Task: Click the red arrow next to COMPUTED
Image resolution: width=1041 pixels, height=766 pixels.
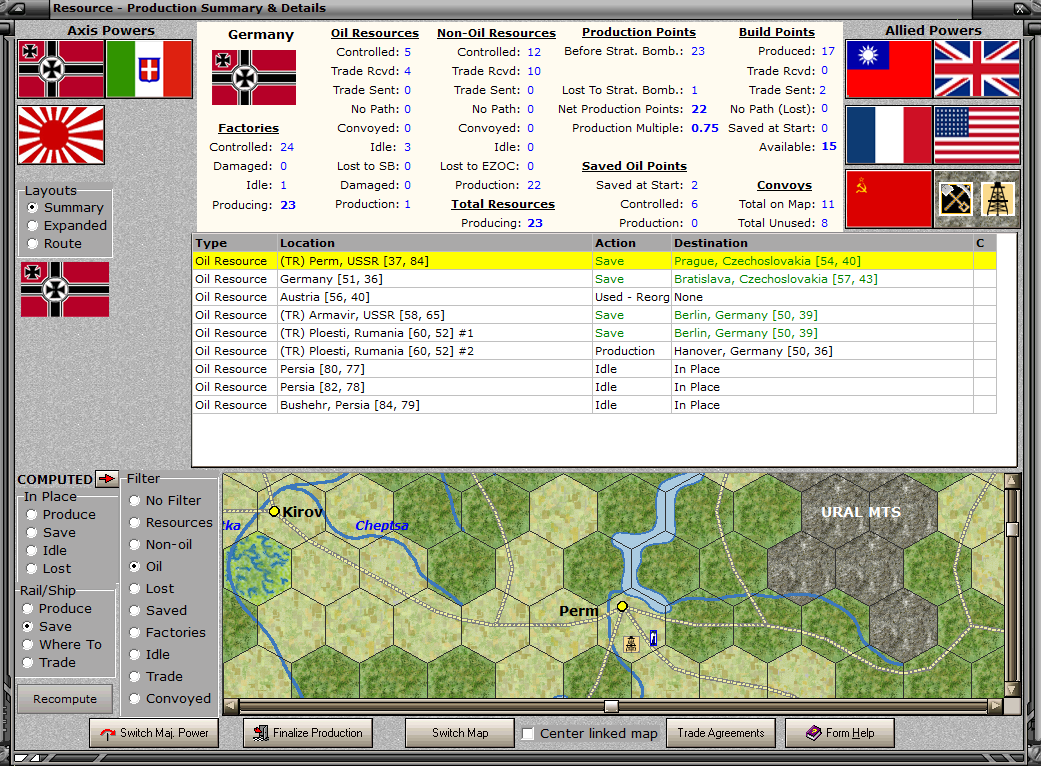Action: click(106, 478)
